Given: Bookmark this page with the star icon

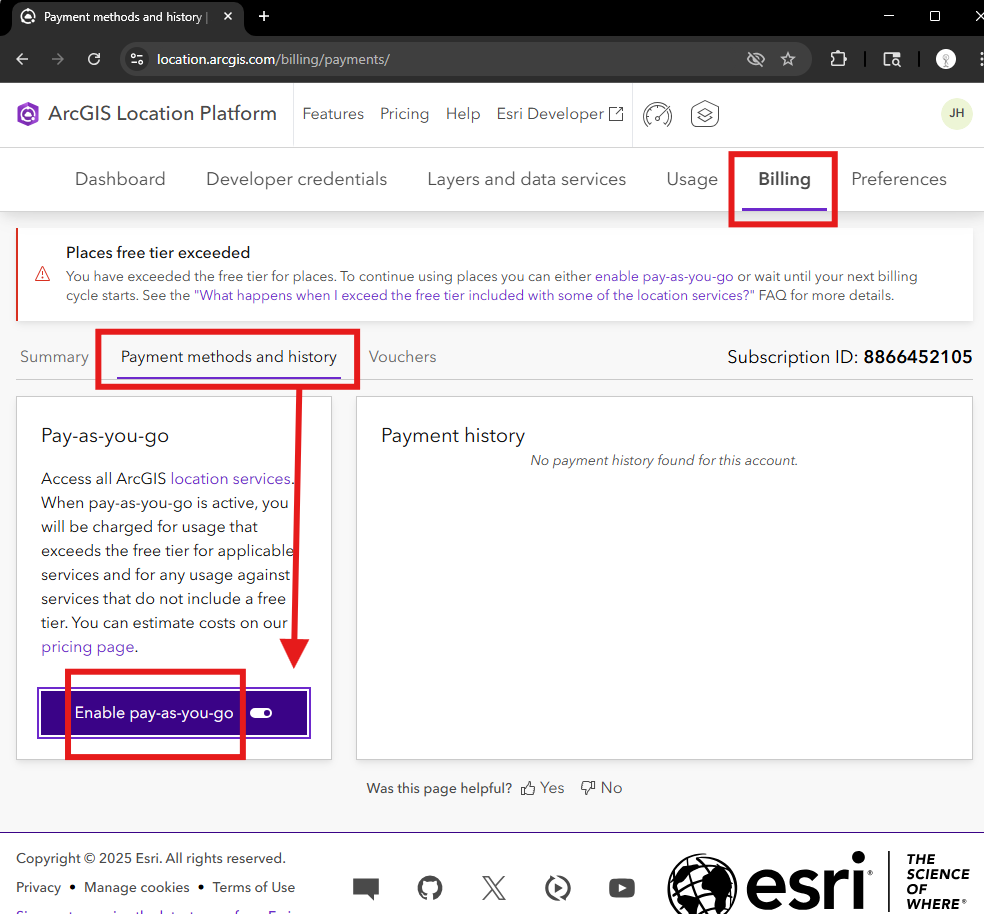Looking at the screenshot, I should click(788, 59).
